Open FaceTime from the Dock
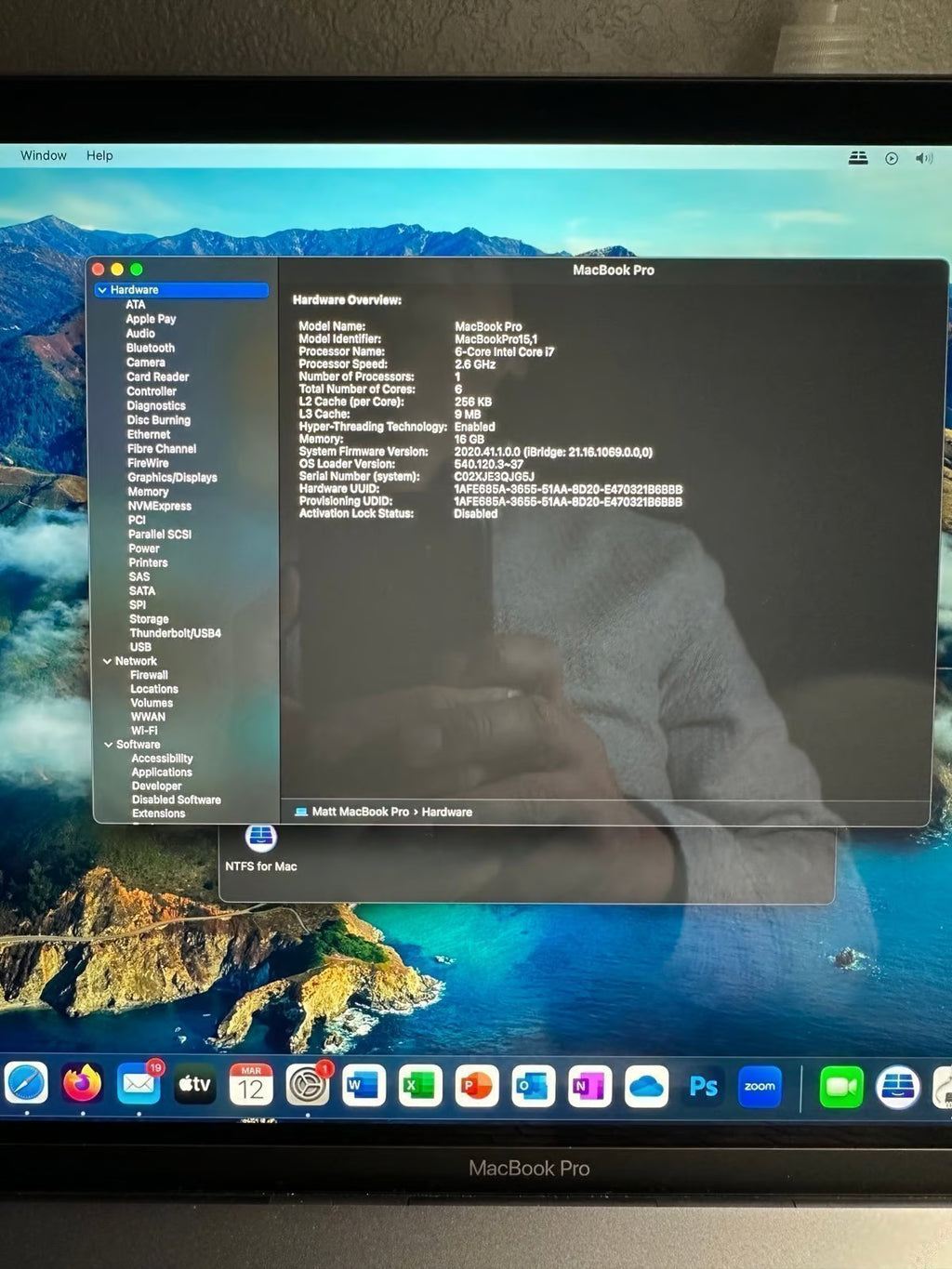Viewport: 952px width, 1269px height. 840,1087
